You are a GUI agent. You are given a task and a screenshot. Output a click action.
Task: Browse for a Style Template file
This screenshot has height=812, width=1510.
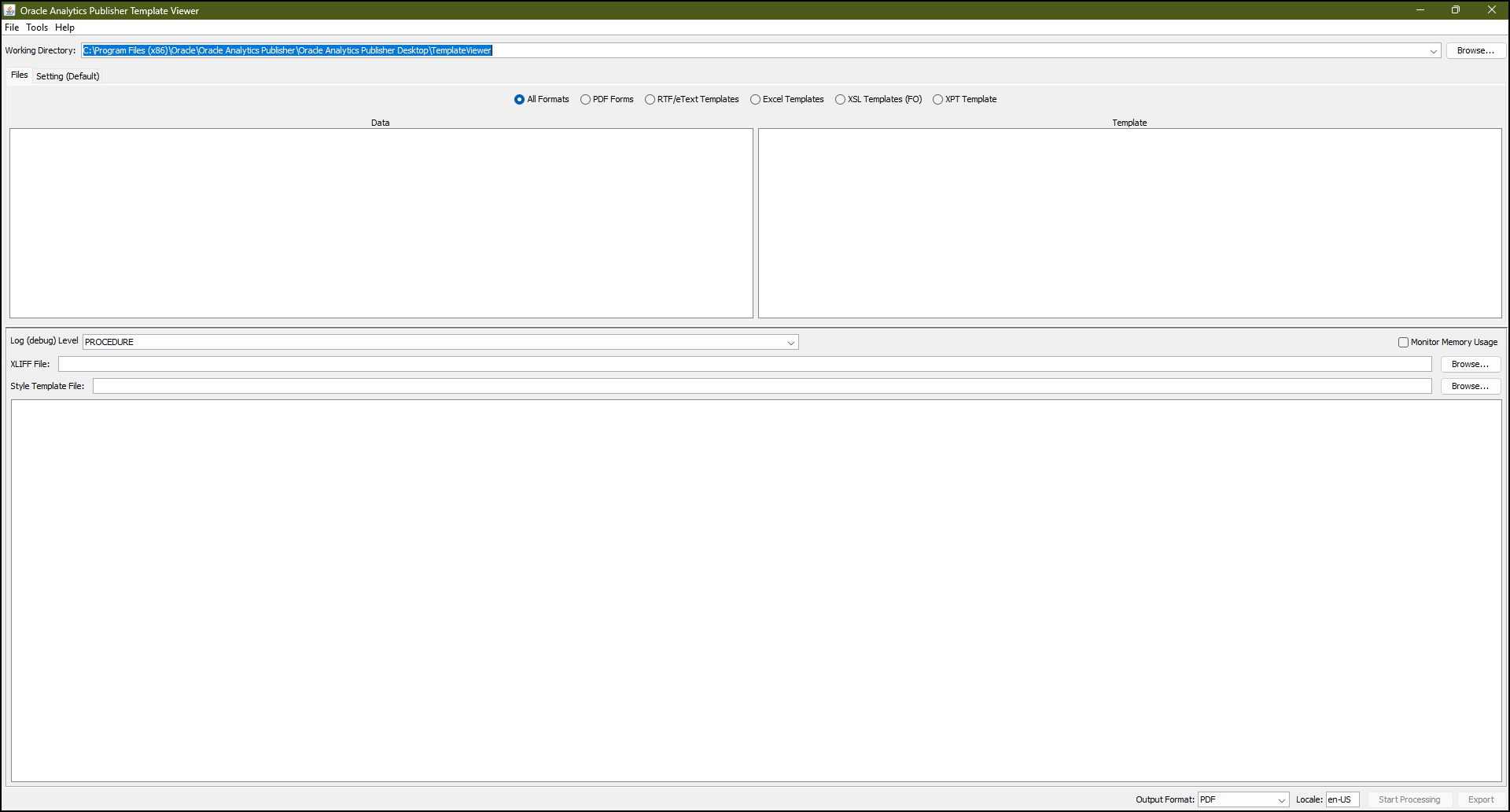tap(1470, 386)
